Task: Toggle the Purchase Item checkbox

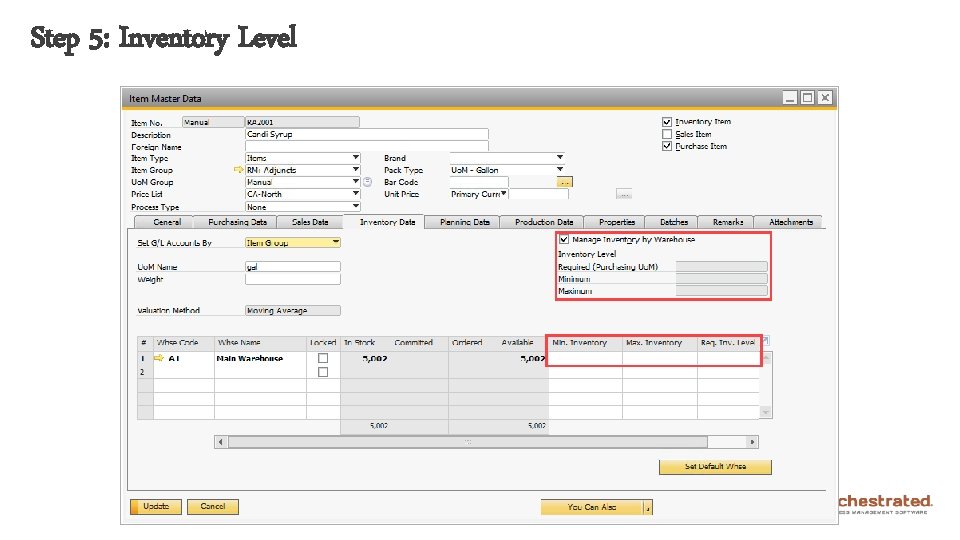Action: click(x=667, y=146)
